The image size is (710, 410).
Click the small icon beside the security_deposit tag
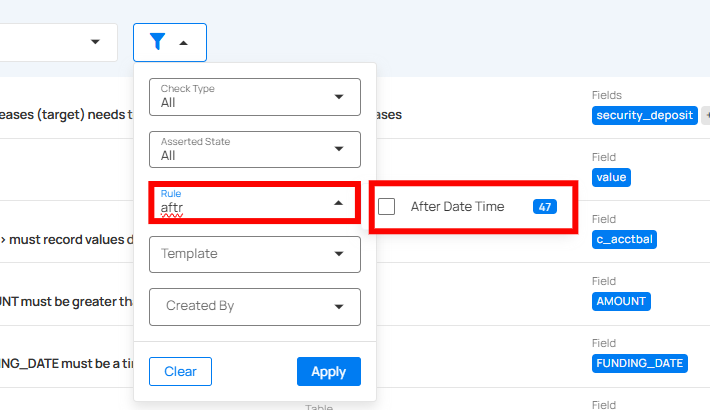pyautogui.click(x=706, y=115)
